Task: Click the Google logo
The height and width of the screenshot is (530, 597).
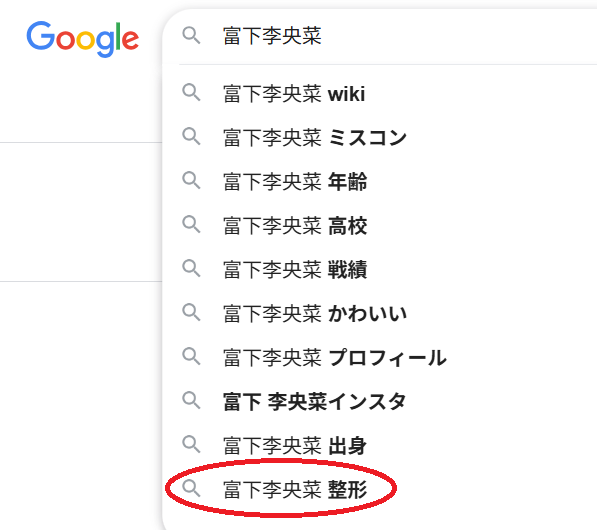Action: 83,39
